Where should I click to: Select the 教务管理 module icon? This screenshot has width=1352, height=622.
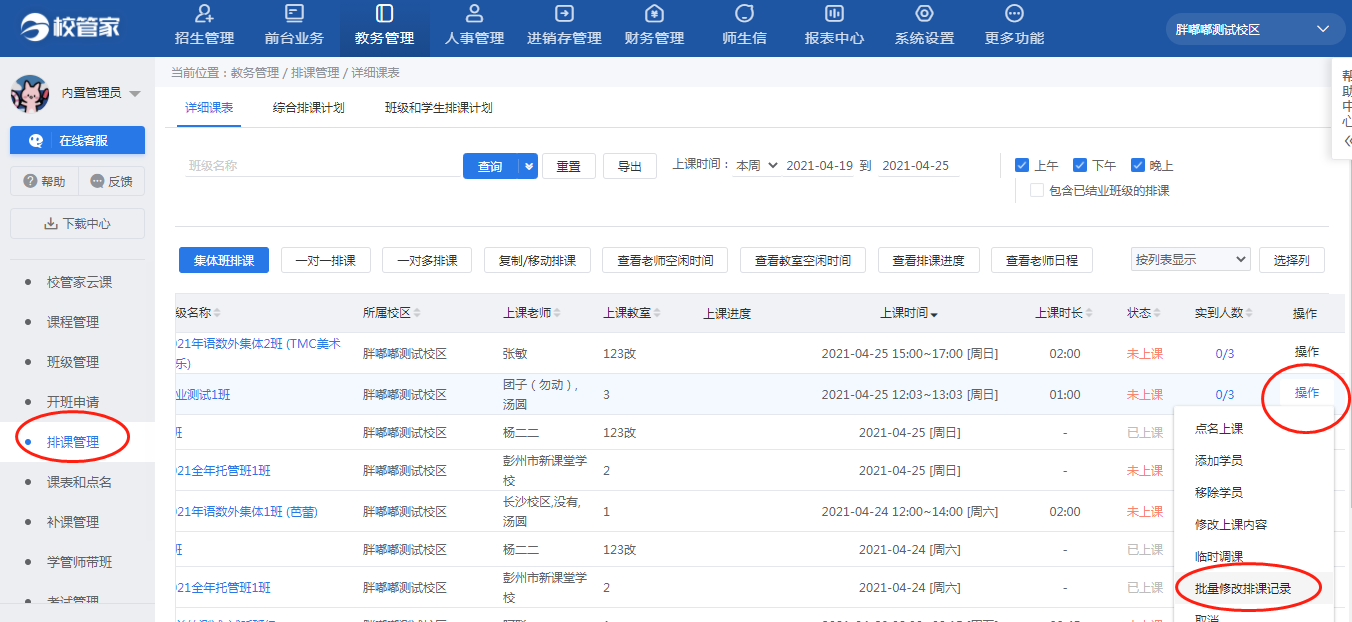coord(384,14)
